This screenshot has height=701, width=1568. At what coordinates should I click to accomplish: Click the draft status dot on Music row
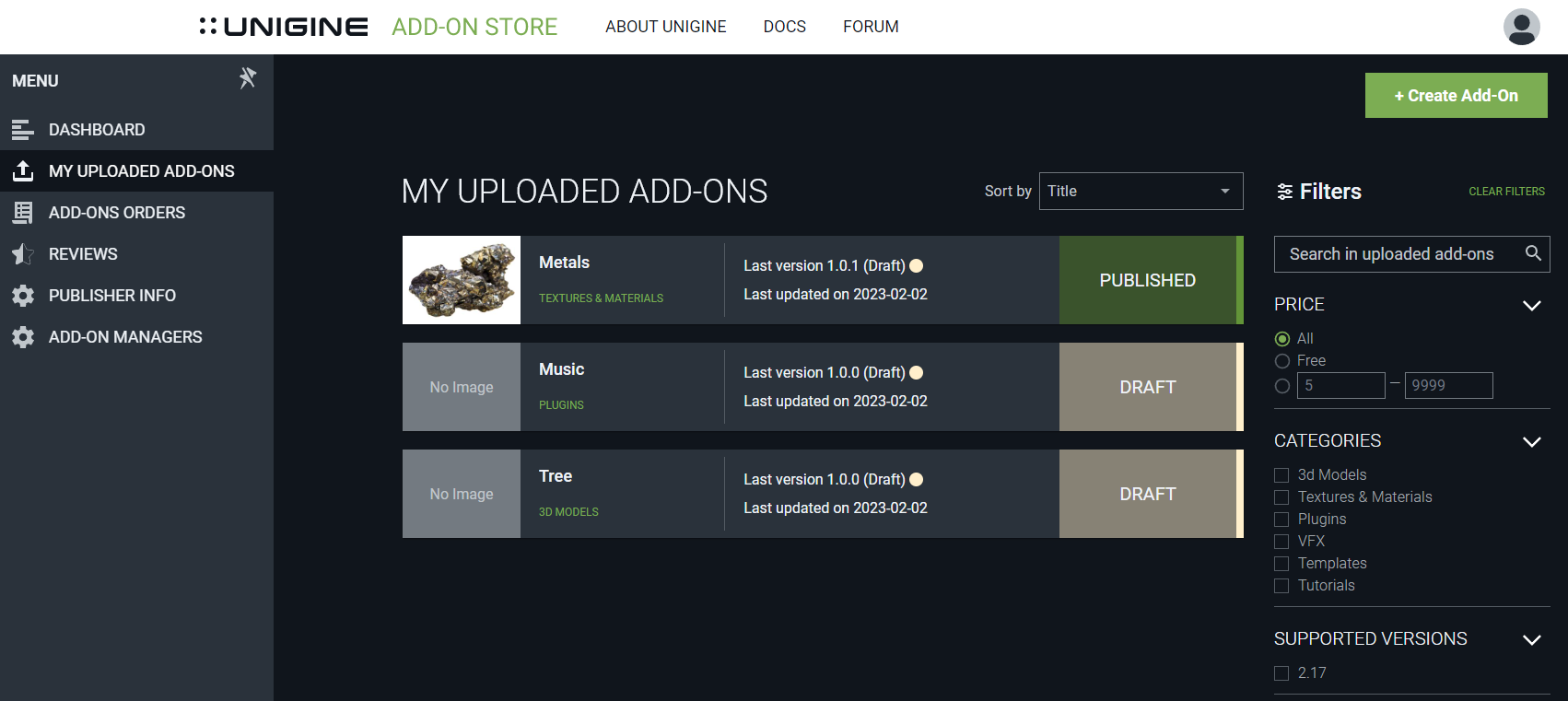coord(917,373)
